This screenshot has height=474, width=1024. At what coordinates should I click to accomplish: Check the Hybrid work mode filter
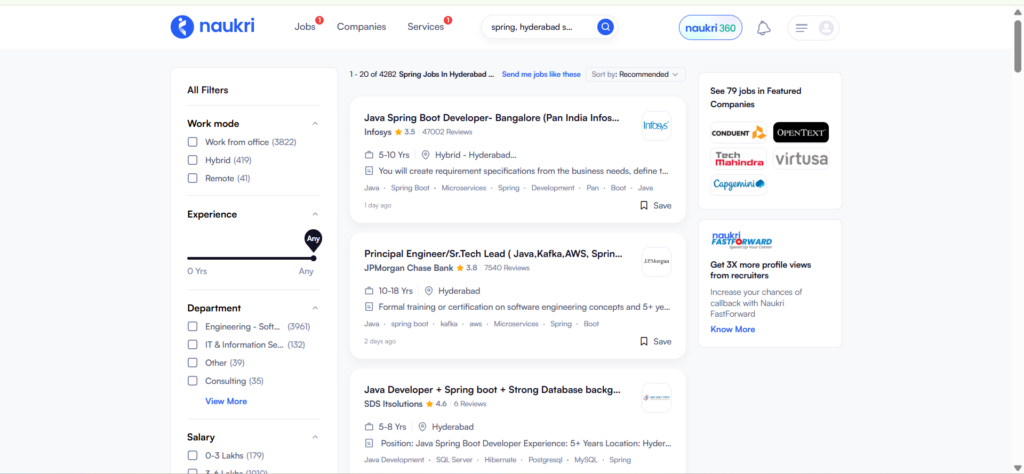tap(193, 160)
